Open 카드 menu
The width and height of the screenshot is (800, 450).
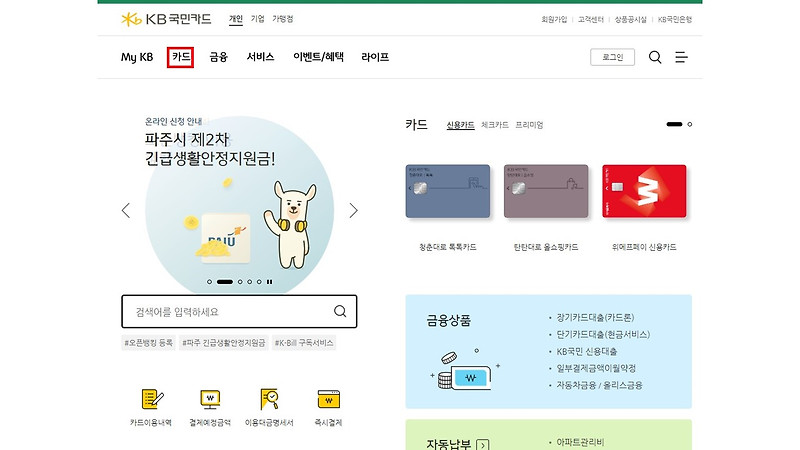[181, 57]
